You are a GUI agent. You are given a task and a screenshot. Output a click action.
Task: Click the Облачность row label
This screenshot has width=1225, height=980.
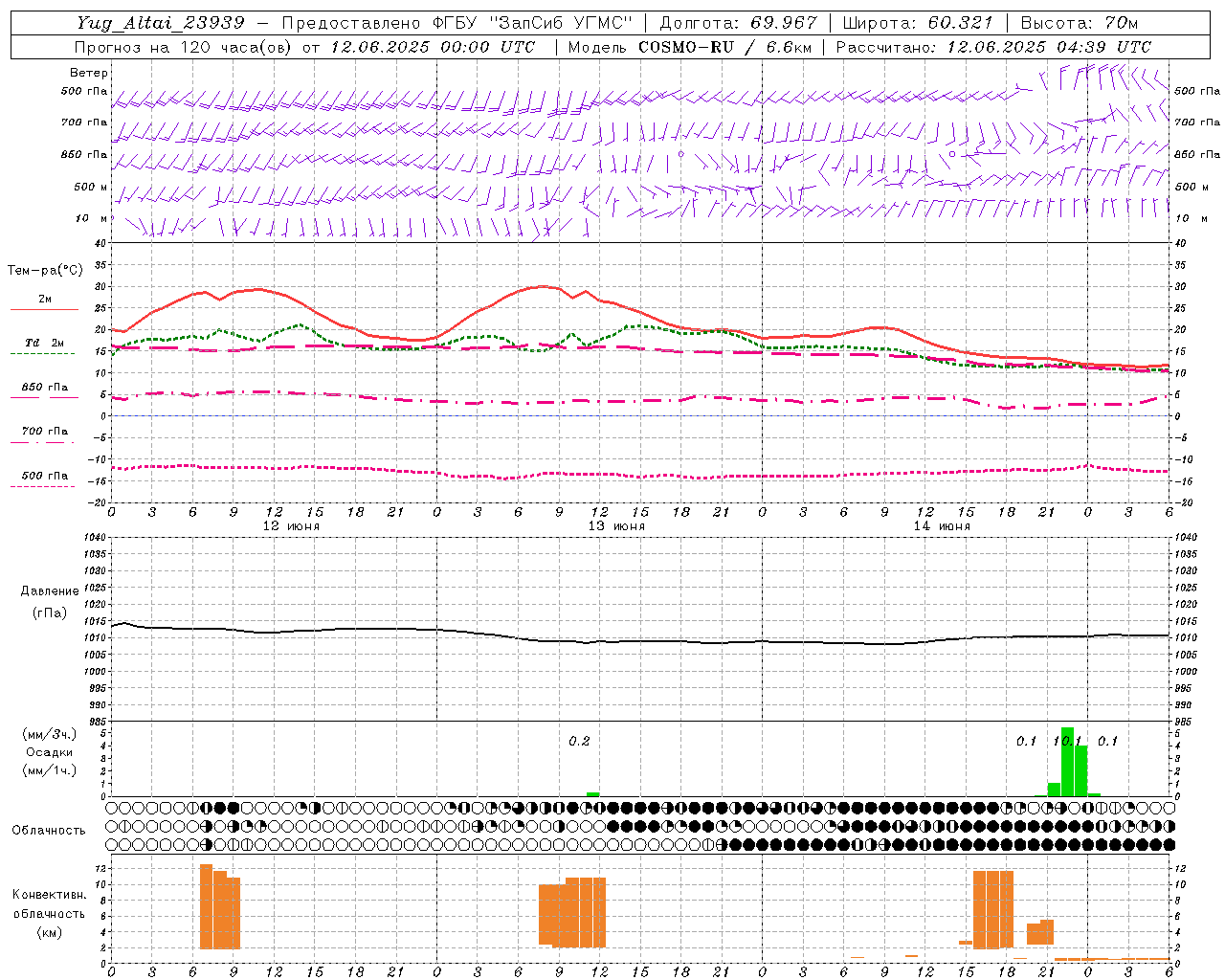click(49, 831)
